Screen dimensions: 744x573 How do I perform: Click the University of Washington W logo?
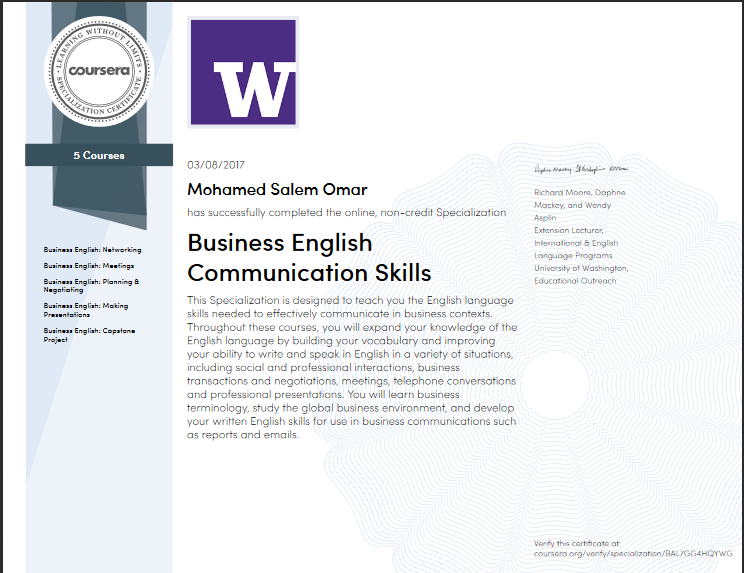(243, 72)
